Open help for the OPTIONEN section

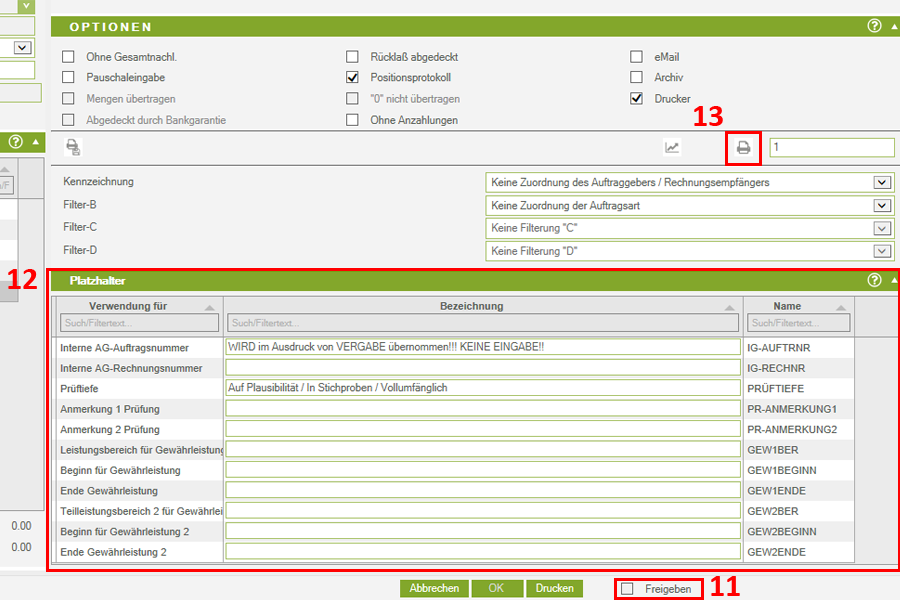click(875, 26)
